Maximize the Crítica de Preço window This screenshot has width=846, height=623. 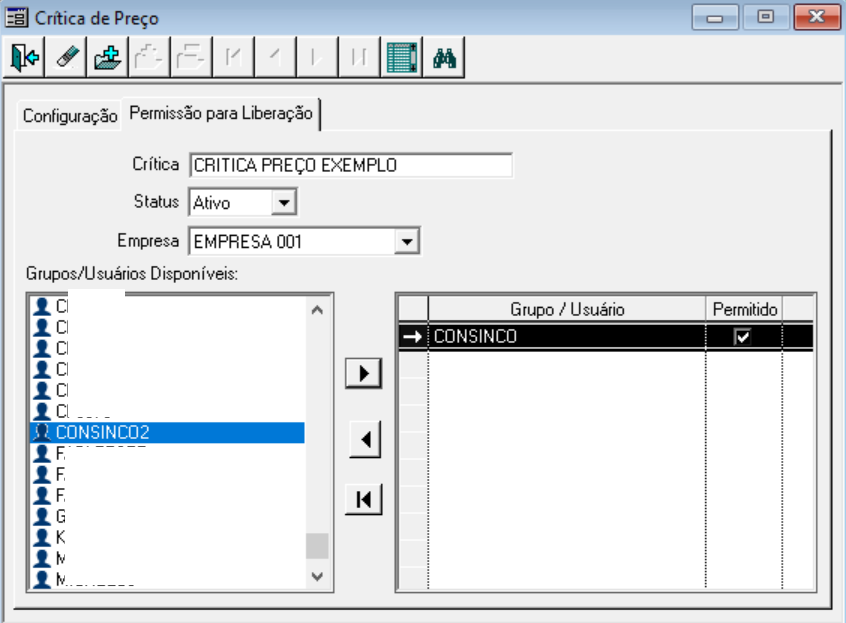coord(765,17)
